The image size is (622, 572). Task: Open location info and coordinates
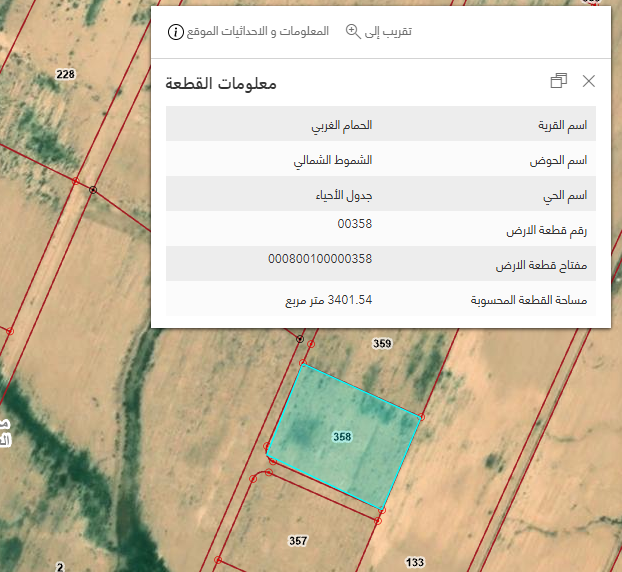click(x=248, y=31)
